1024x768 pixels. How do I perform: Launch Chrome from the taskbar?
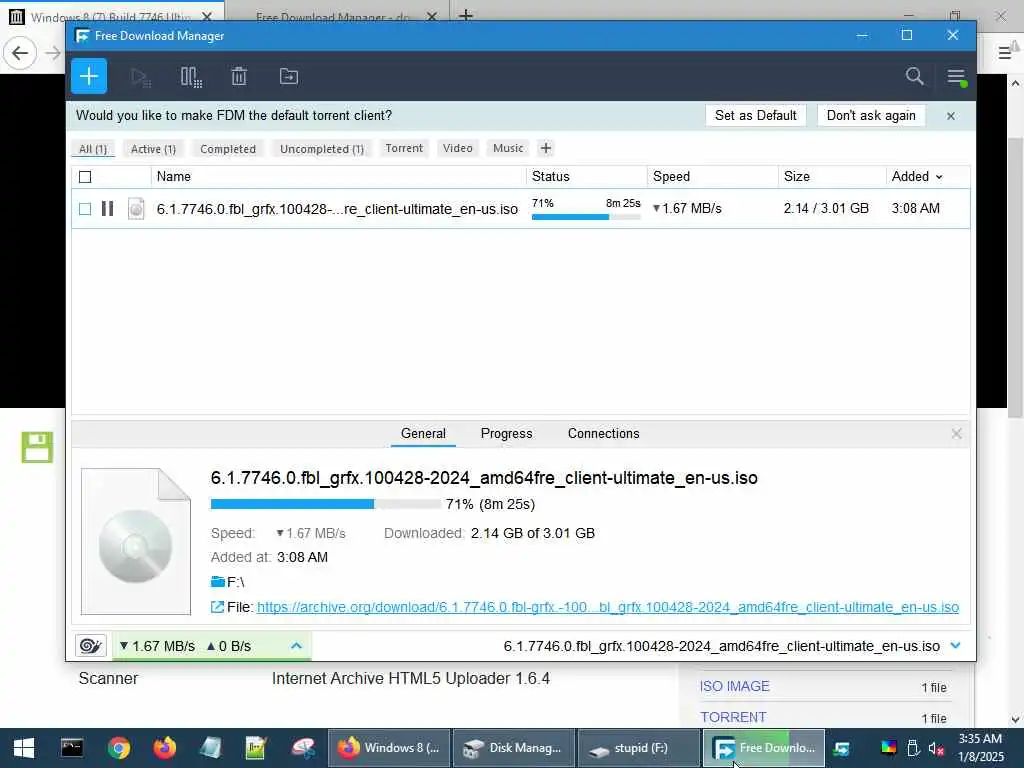[x=119, y=748]
